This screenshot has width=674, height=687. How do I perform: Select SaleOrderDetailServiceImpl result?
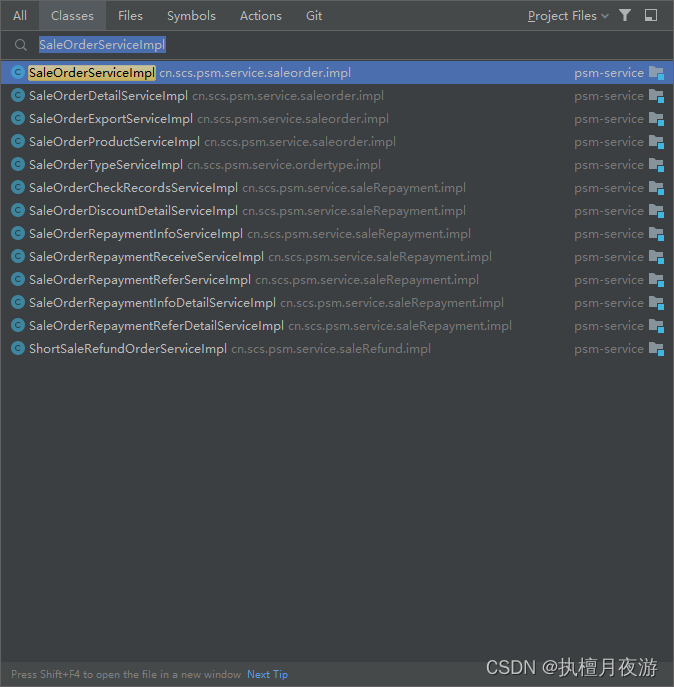pyautogui.click(x=337, y=96)
